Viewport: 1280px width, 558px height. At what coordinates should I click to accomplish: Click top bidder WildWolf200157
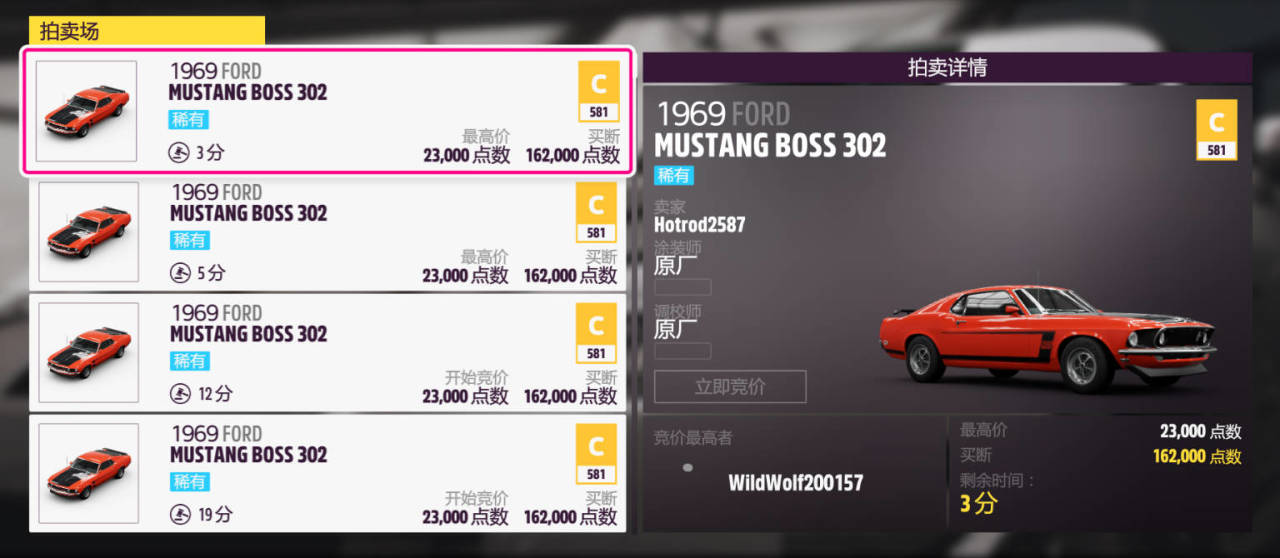tap(795, 483)
